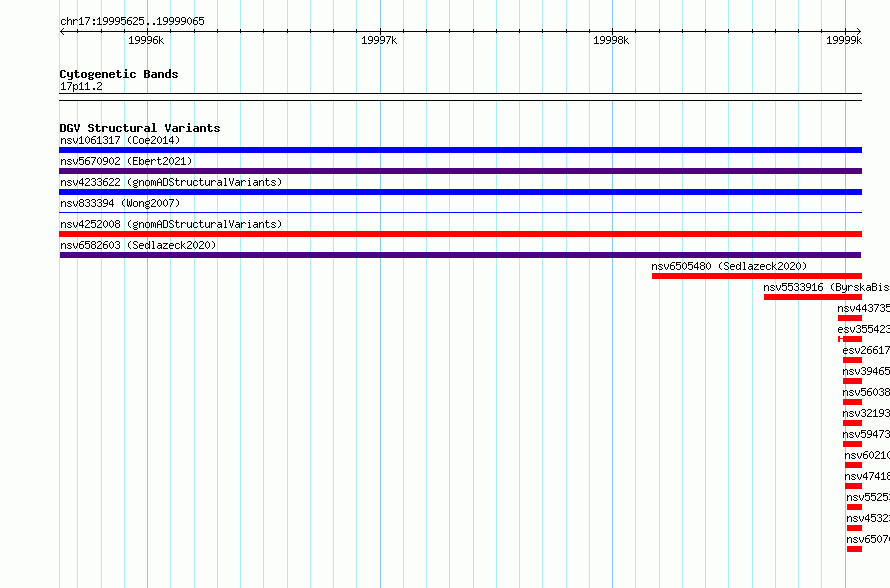Click the red bar under nsv6021
The height and width of the screenshot is (588, 890).
pyautogui.click(x=854, y=465)
